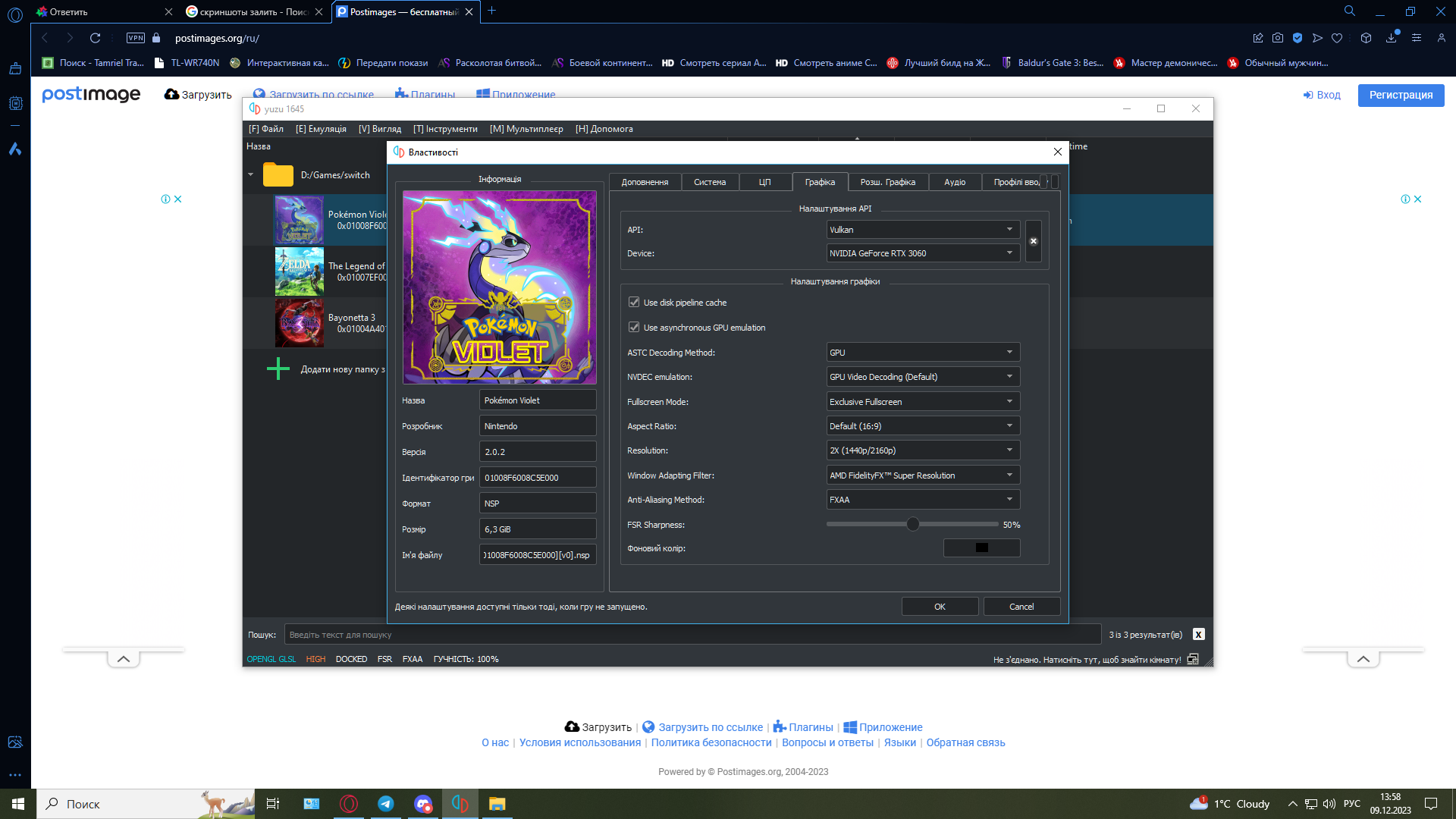Switch to the Аудіо tab
This screenshot has height=819, width=1456.
(x=954, y=182)
